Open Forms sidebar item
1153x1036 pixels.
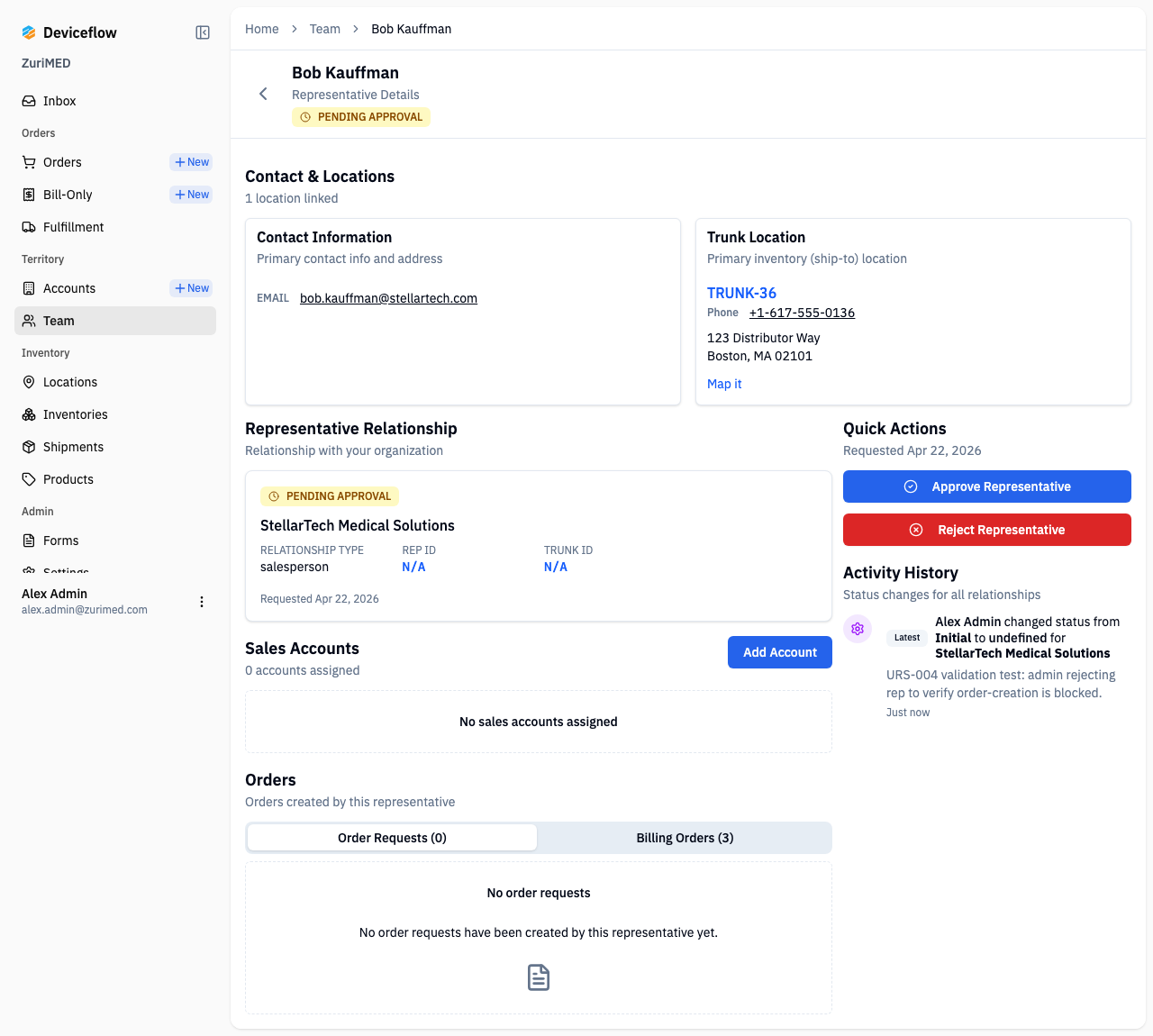pos(115,541)
